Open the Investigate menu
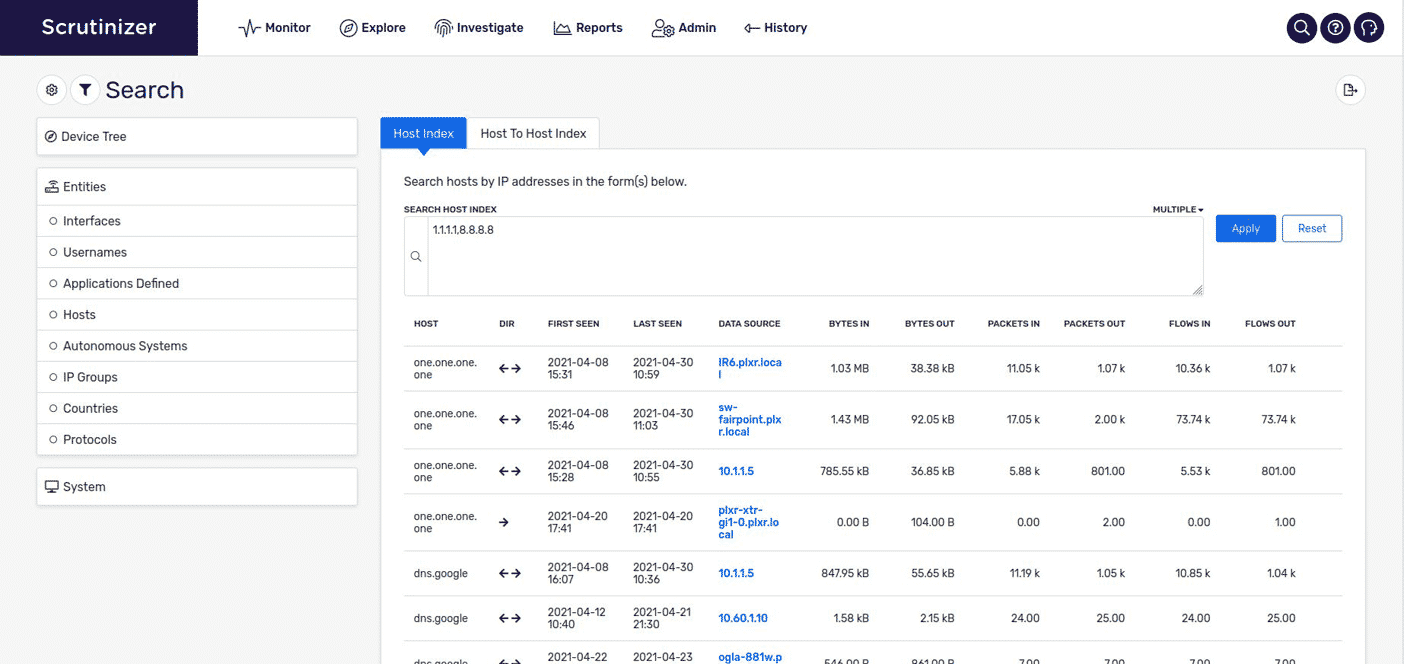Image resolution: width=1404 pixels, height=664 pixels. pyautogui.click(x=479, y=28)
